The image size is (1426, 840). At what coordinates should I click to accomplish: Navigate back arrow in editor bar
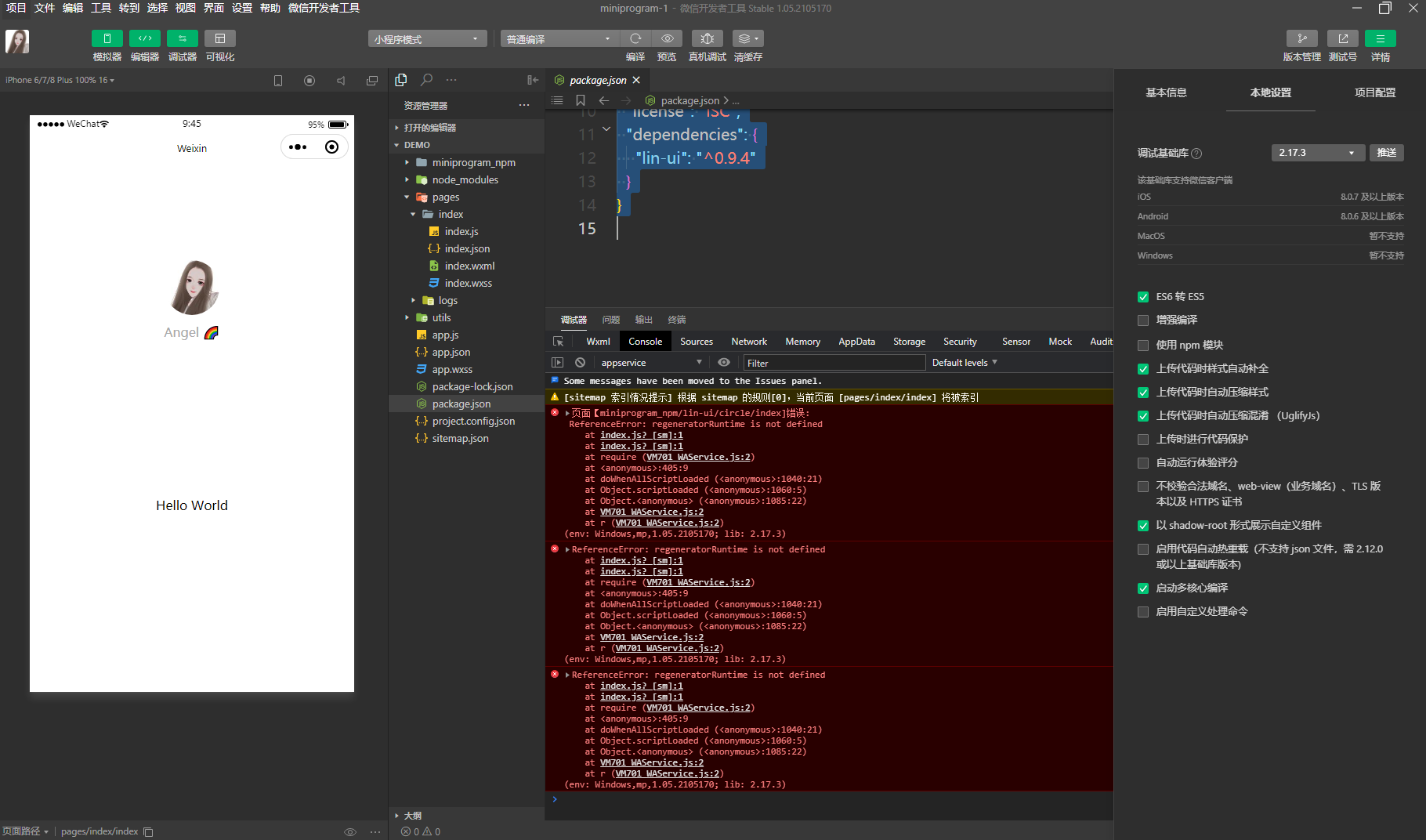[604, 100]
